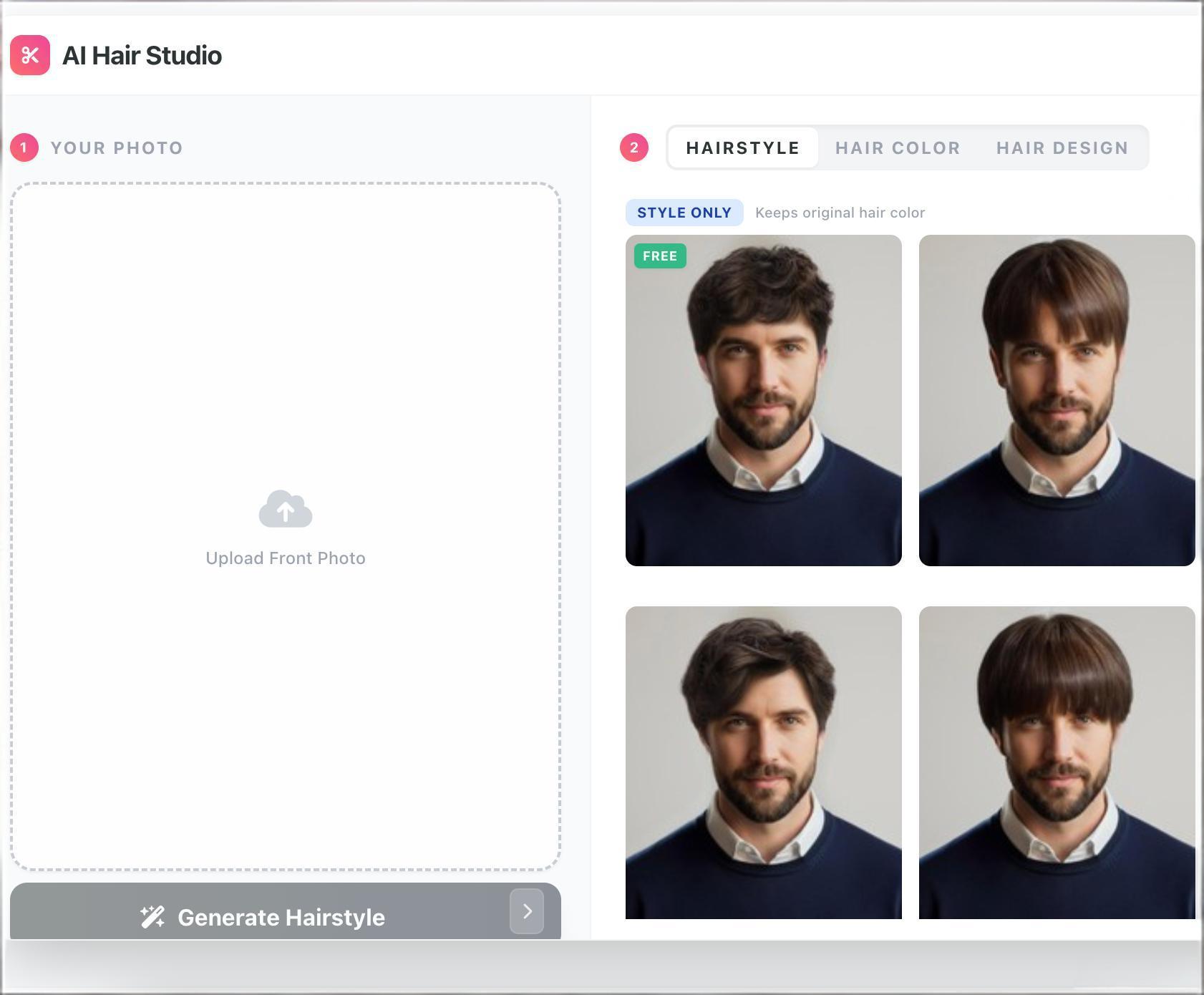
Task: Open the HAIR DESIGN tab
Action: coord(1062,147)
